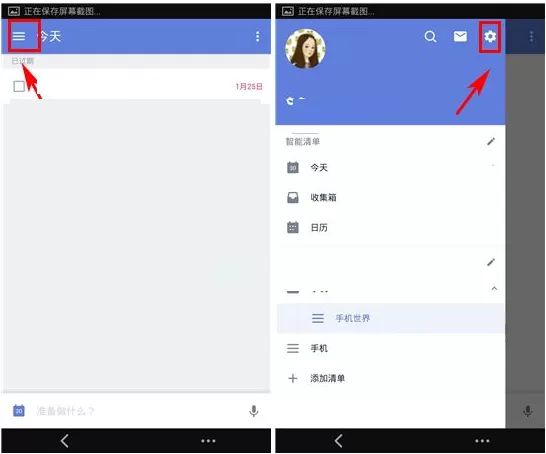Open overflow menu beside 今天 title
Screen dimensions: 546x454
tap(257, 36)
